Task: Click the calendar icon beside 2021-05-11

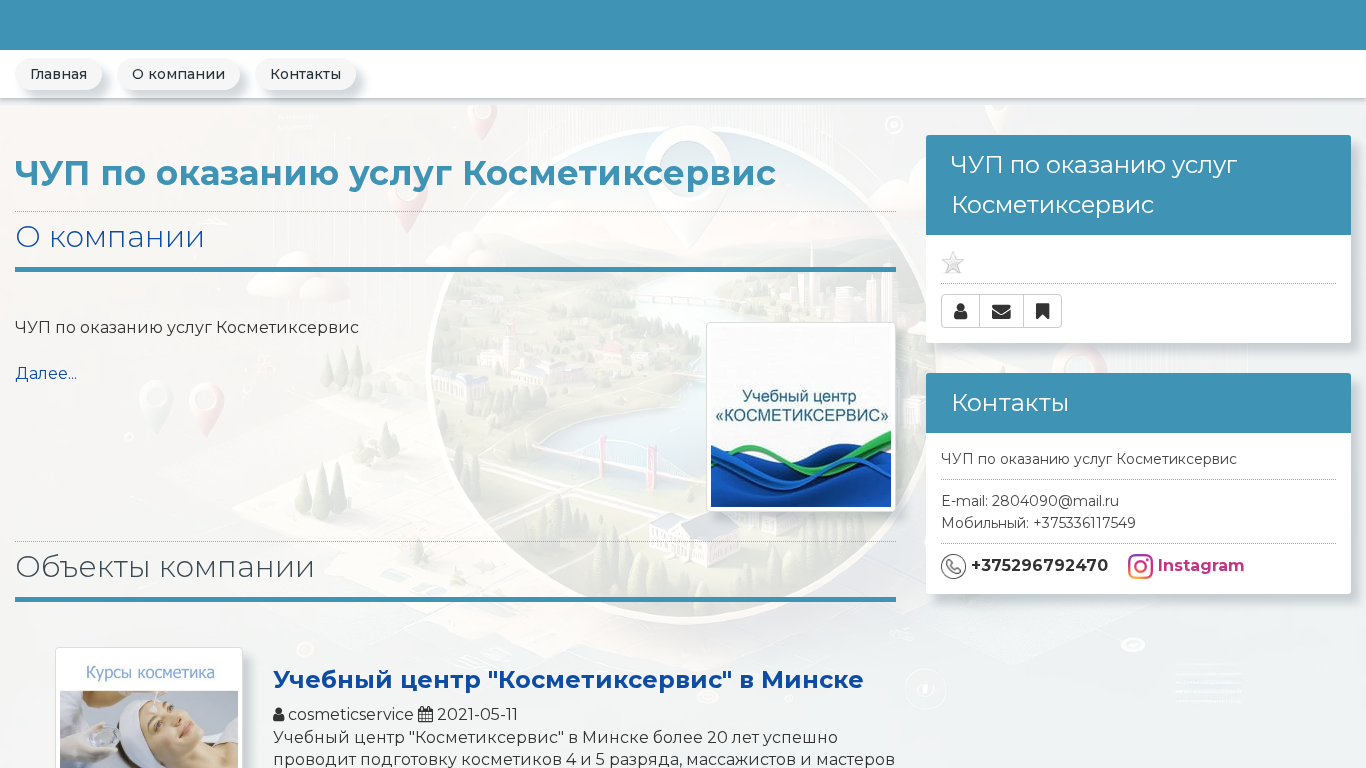Action: (425, 715)
